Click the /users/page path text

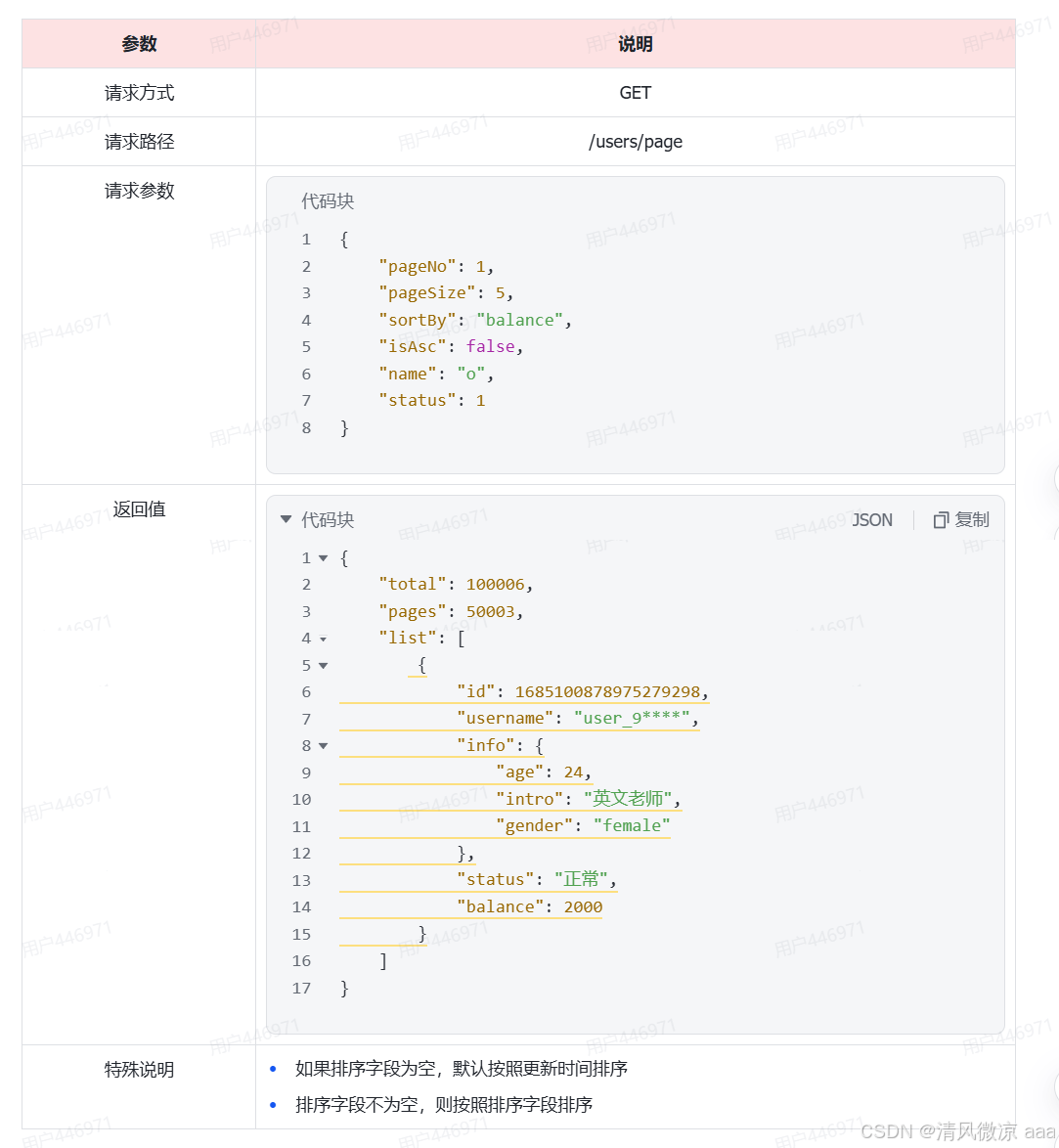tap(635, 142)
